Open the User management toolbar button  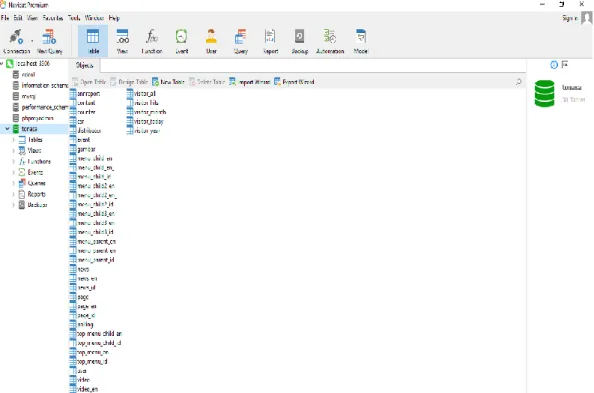coord(211,41)
